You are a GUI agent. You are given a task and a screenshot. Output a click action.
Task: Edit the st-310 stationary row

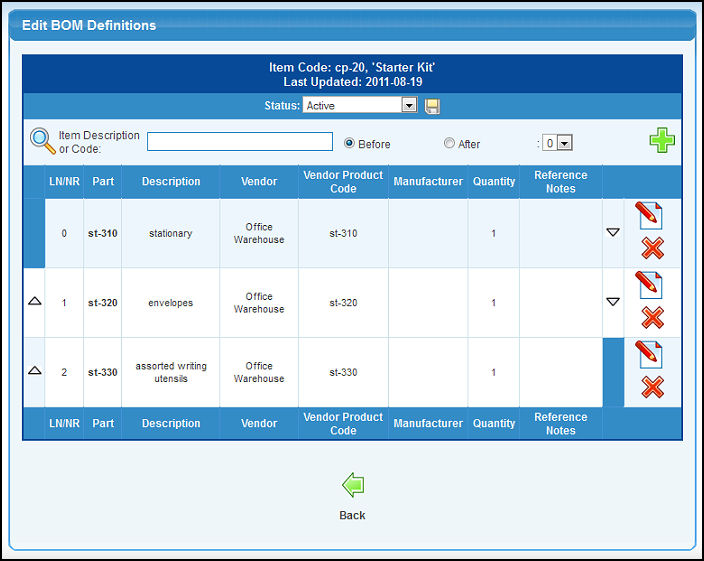click(649, 216)
